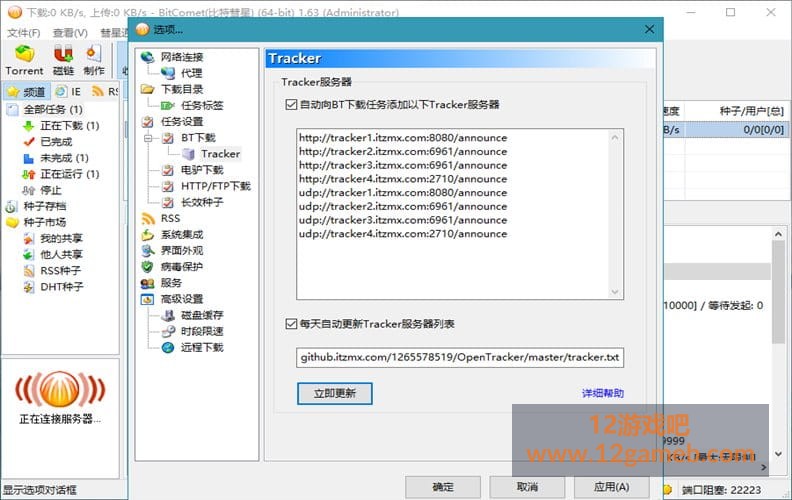Image resolution: width=792 pixels, height=500 pixels.
Task: Select 我的共享 in sidebar
Action: tap(61, 238)
